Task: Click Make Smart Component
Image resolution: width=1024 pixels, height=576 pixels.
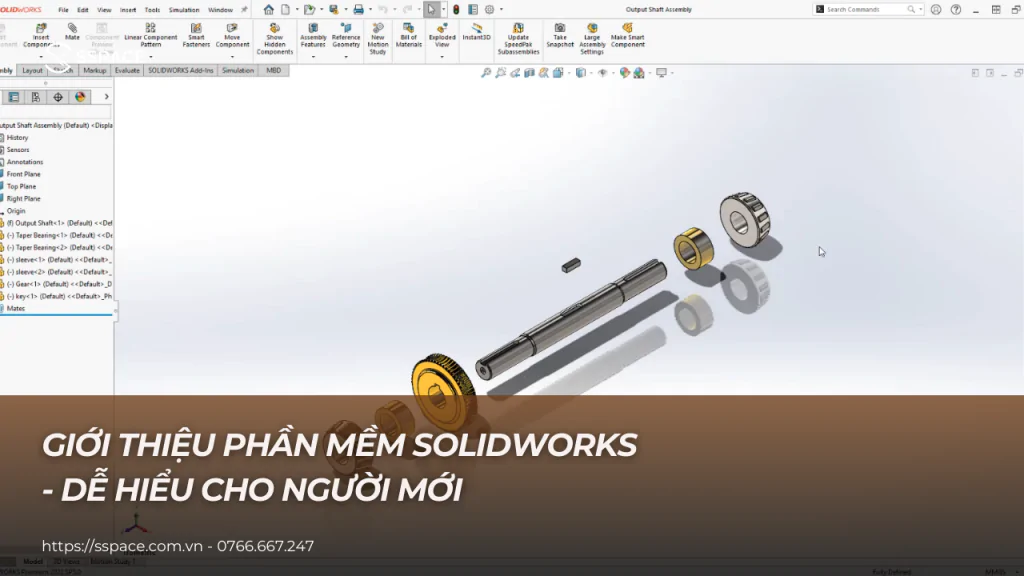Action: coord(628,35)
